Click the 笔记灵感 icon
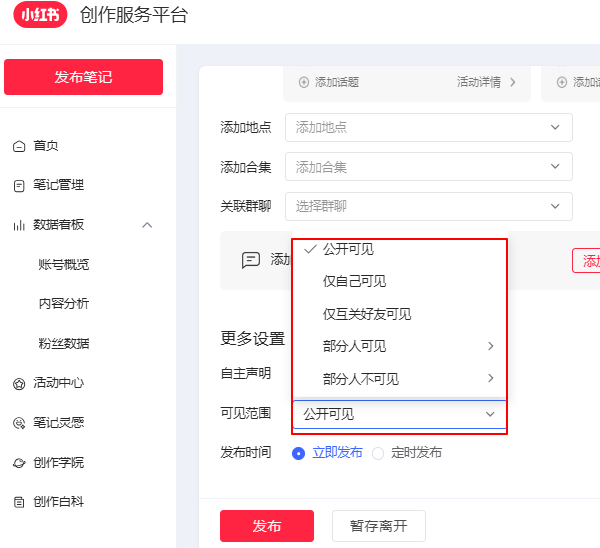This screenshot has width=600, height=548. pyautogui.click(x=19, y=423)
